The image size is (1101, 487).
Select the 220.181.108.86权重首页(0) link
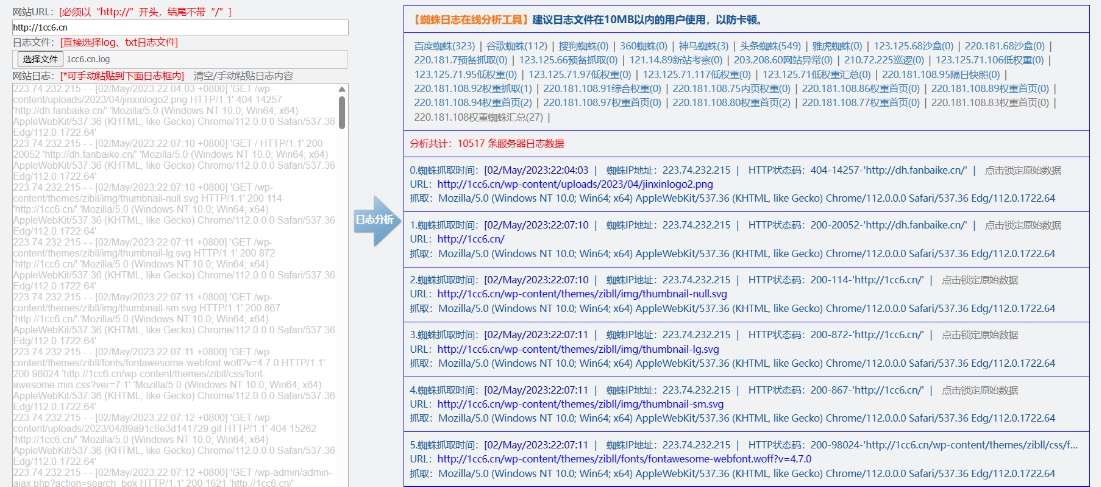pyautogui.click(x=861, y=88)
